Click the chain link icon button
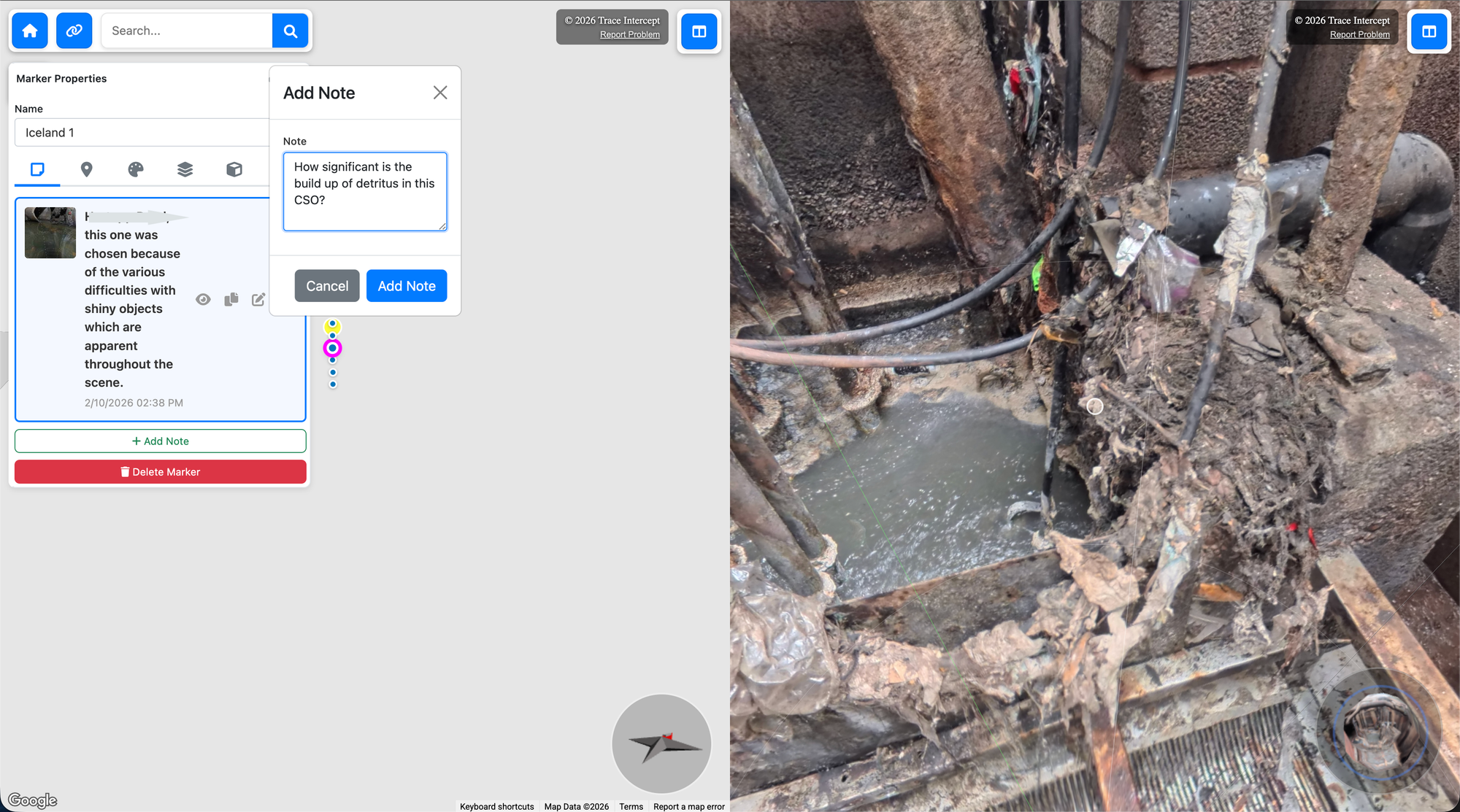The image size is (1460, 812). pos(74,31)
